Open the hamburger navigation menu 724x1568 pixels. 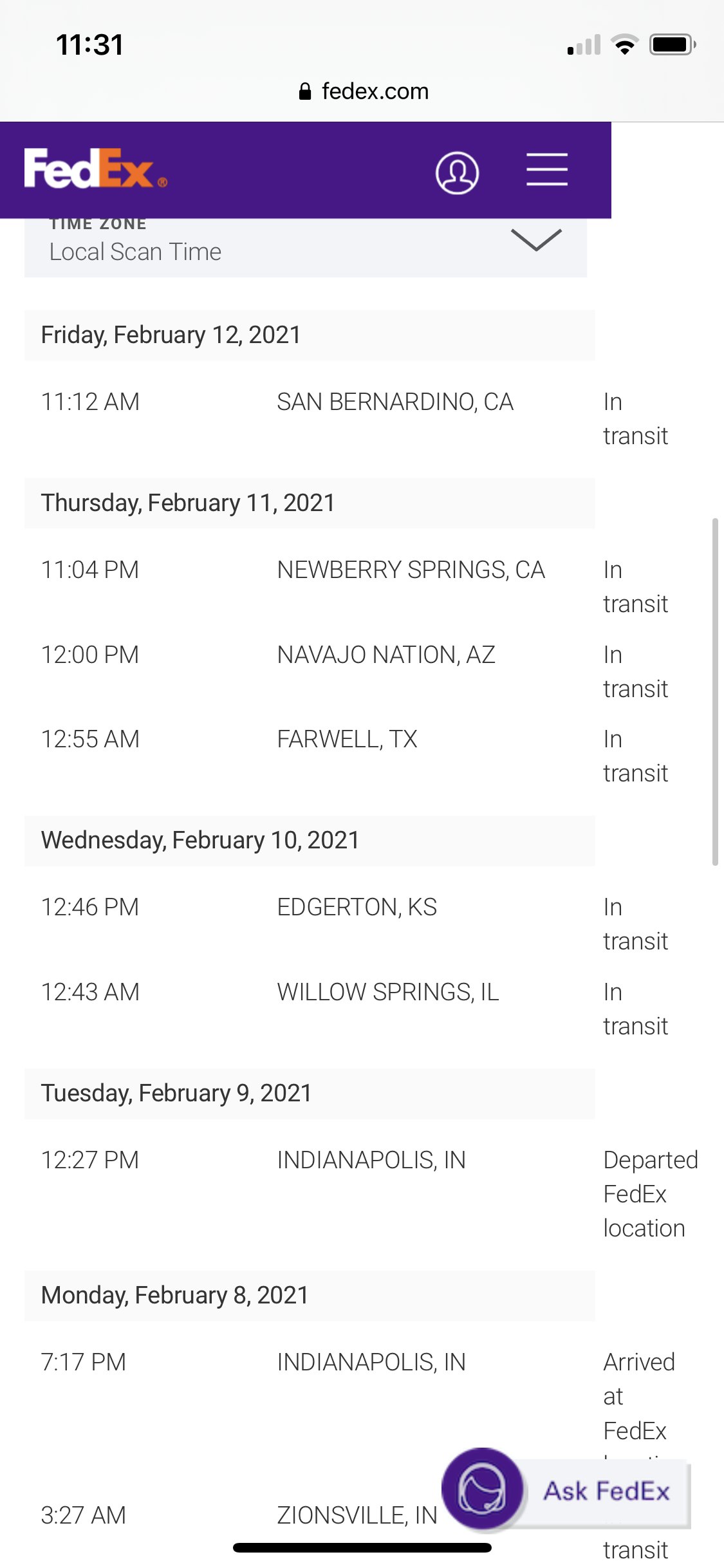[547, 170]
